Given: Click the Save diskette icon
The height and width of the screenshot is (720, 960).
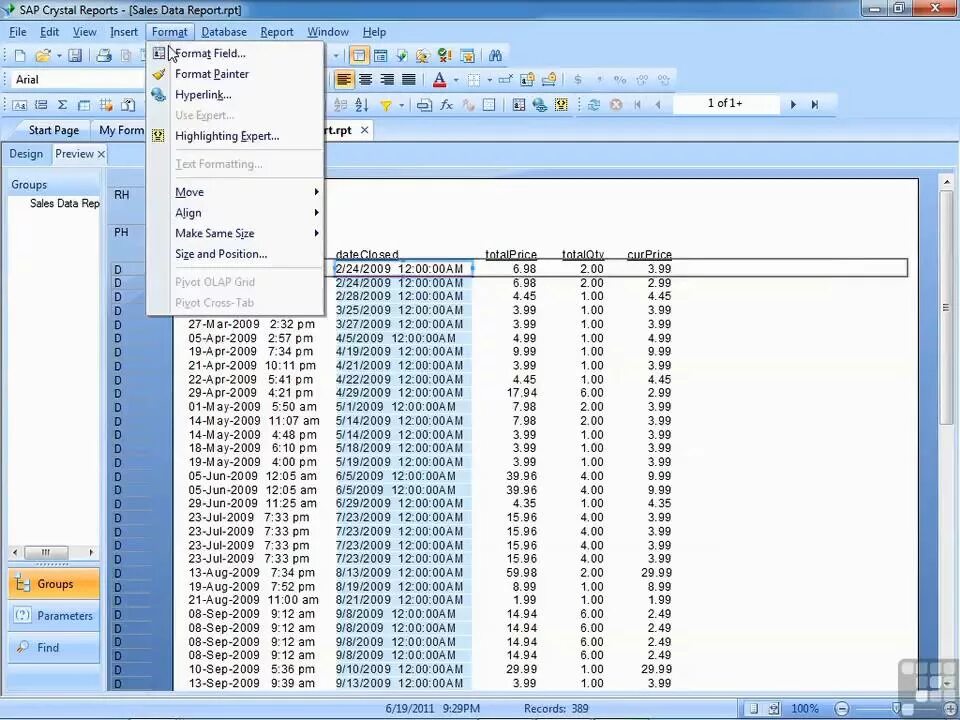Looking at the screenshot, I should point(75,56).
